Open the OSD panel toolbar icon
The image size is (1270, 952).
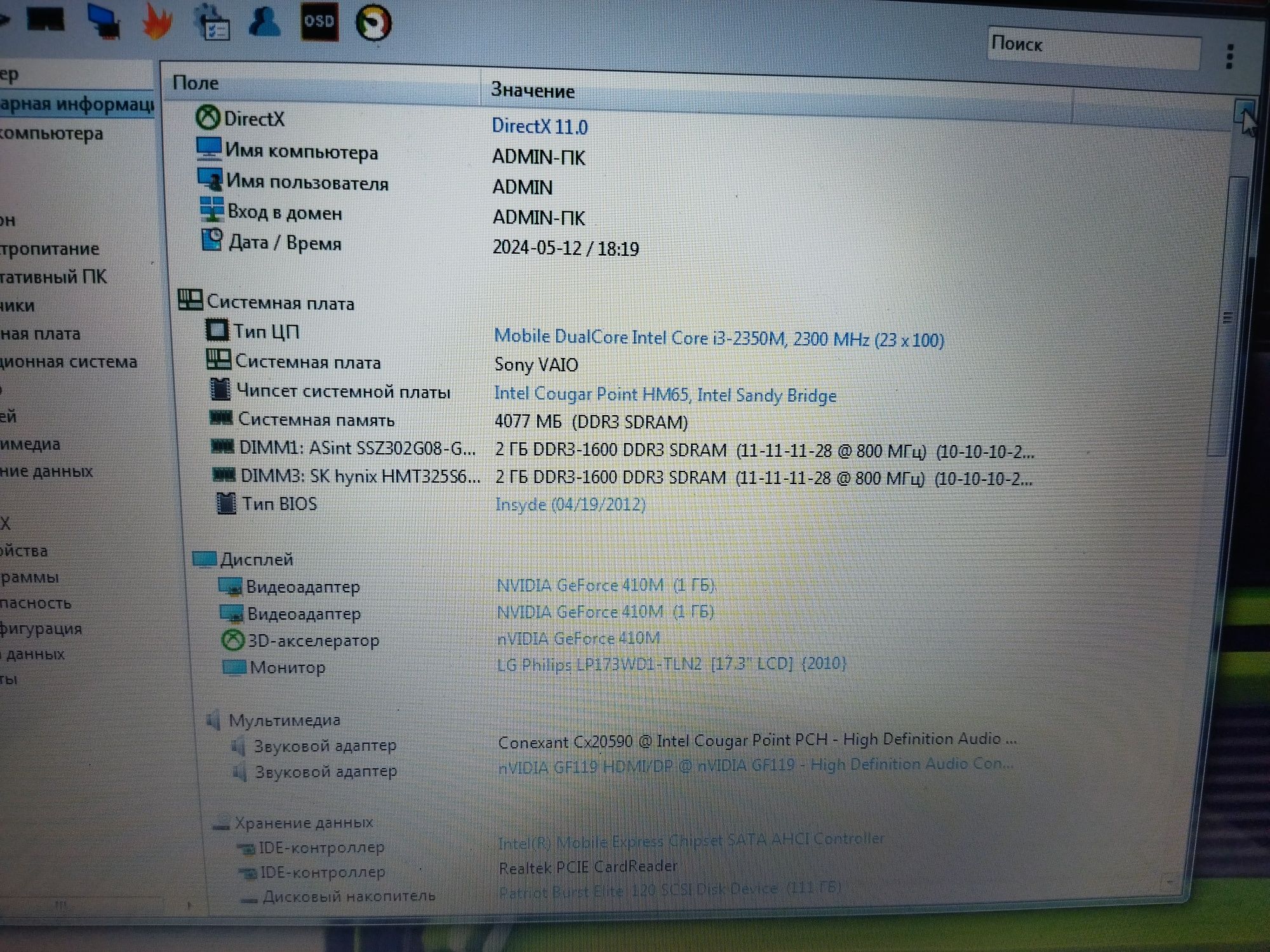(x=319, y=22)
